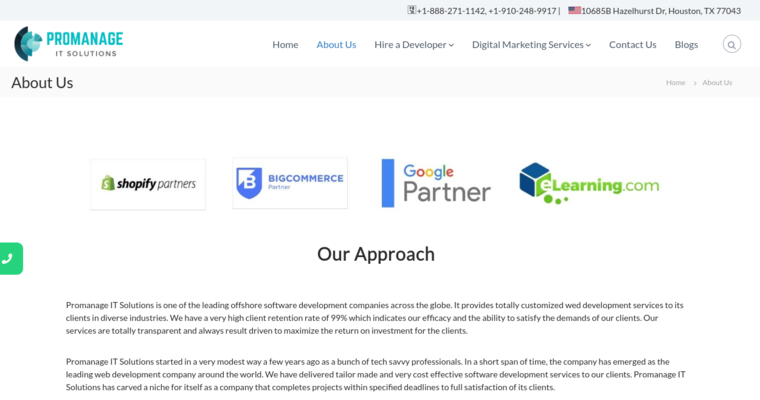This screenshot has height=400, width=760.
Task: Select the Shopify Partners logo
Action: point(148,184)
